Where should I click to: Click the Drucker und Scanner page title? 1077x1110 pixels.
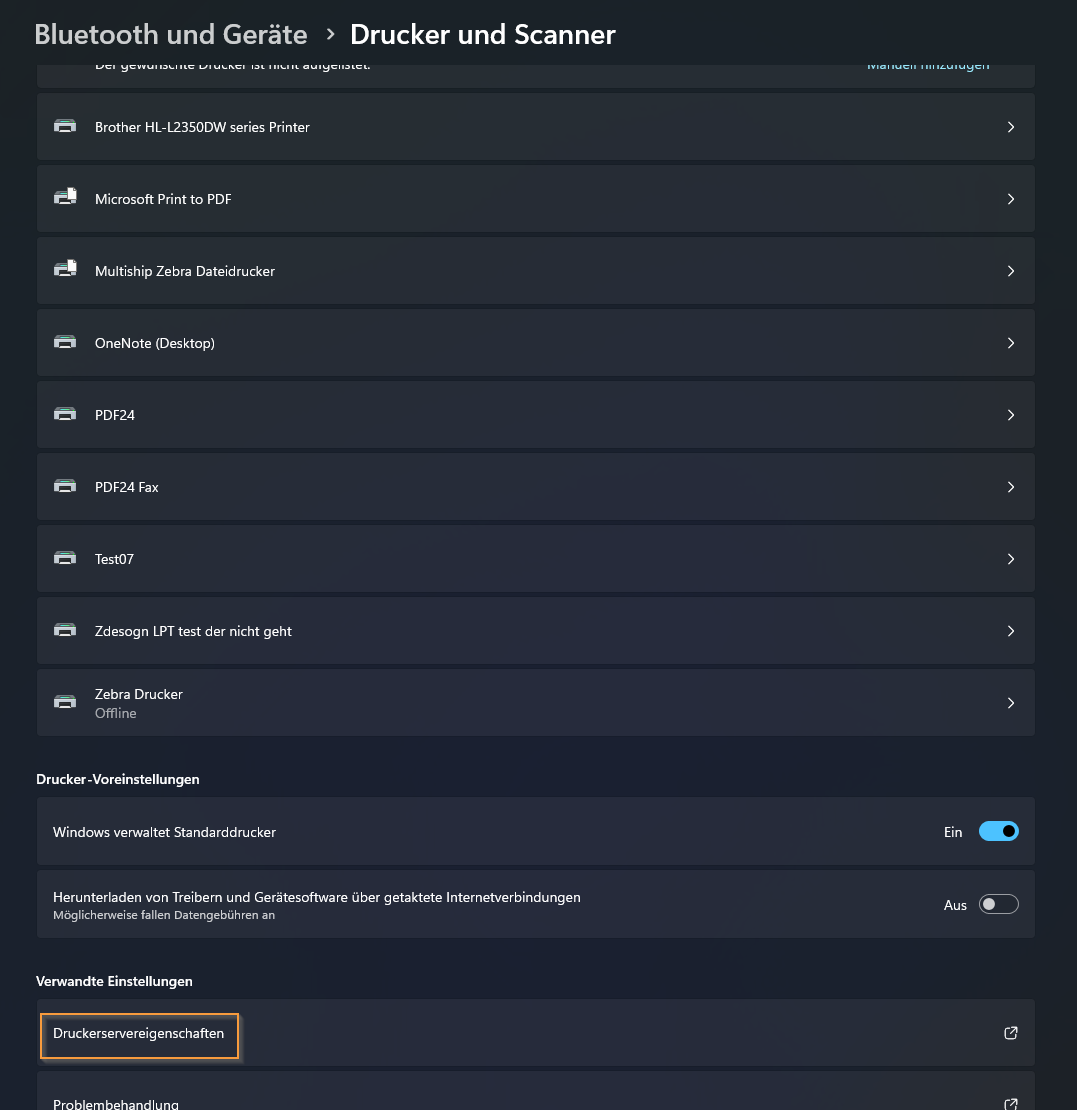(x=482, y=35)
